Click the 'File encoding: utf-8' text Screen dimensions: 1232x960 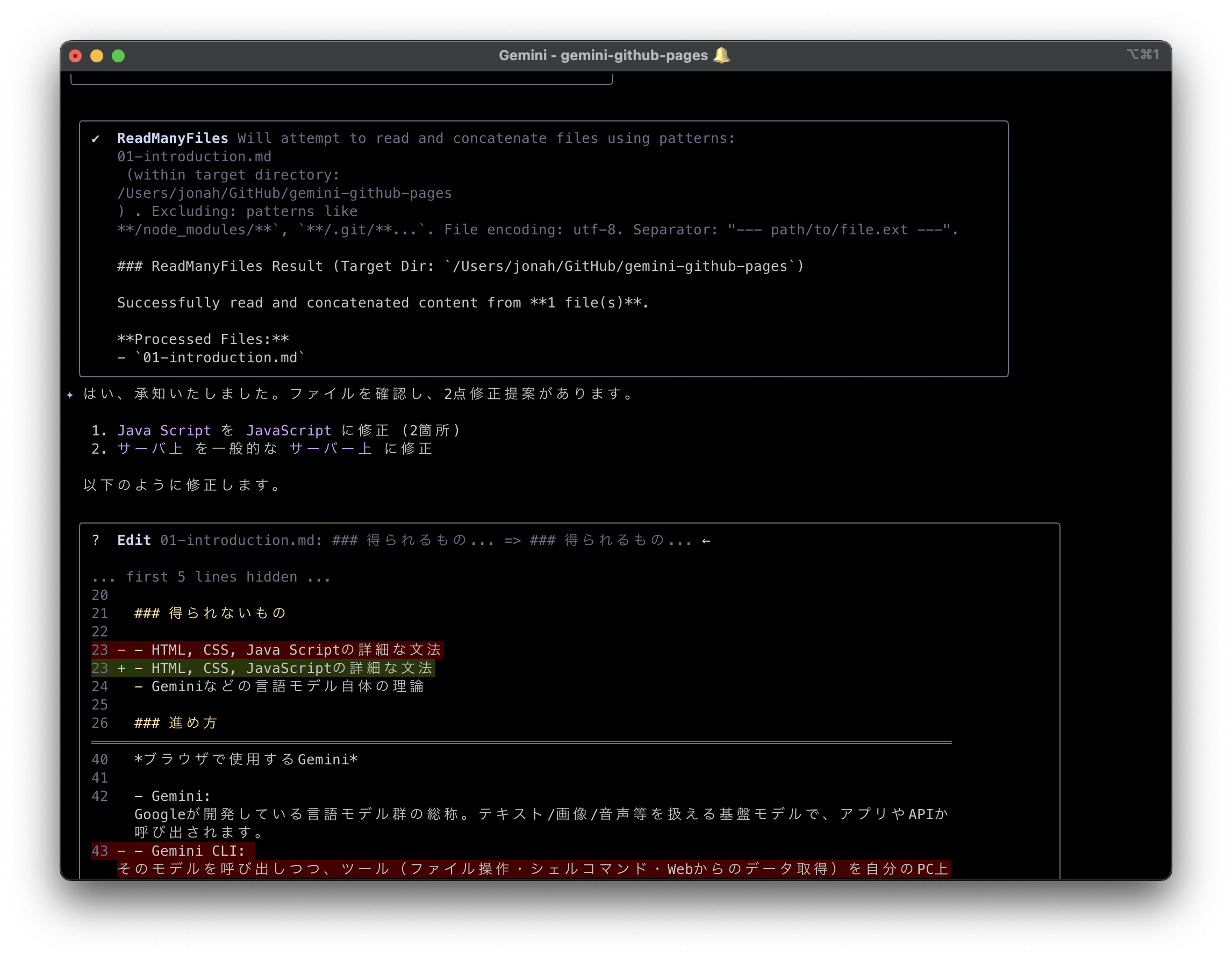534,230
